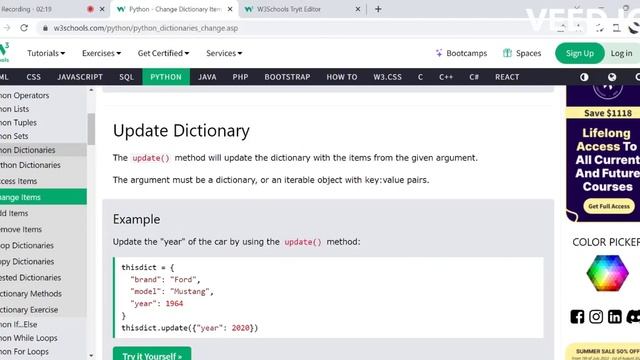Open the Bootcamps sparkle link
This screenshot has width=640, height=360.
point(461,53)
